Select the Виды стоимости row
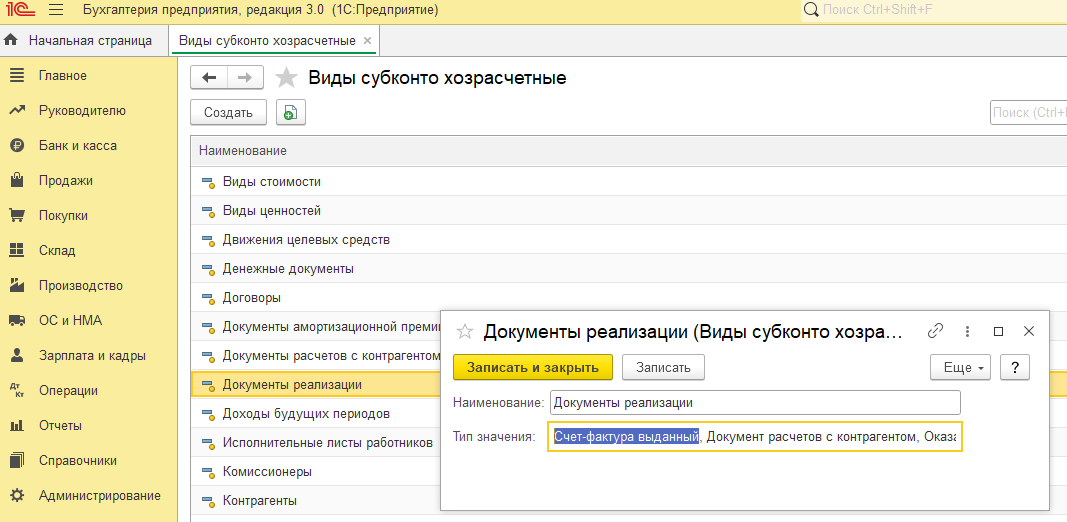 coord(629,182)
